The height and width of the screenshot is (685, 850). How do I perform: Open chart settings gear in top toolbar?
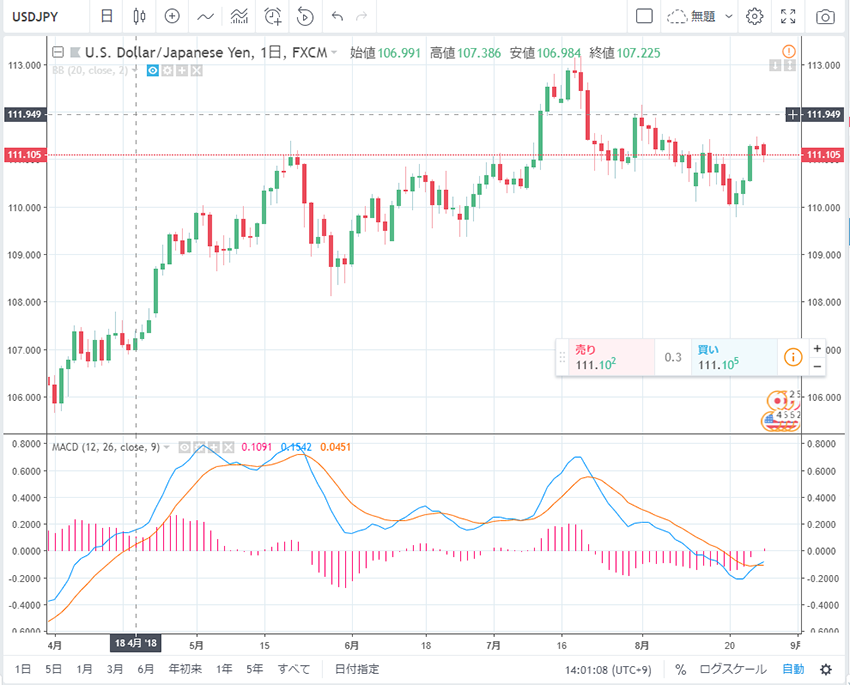click(x=754, y=16)
